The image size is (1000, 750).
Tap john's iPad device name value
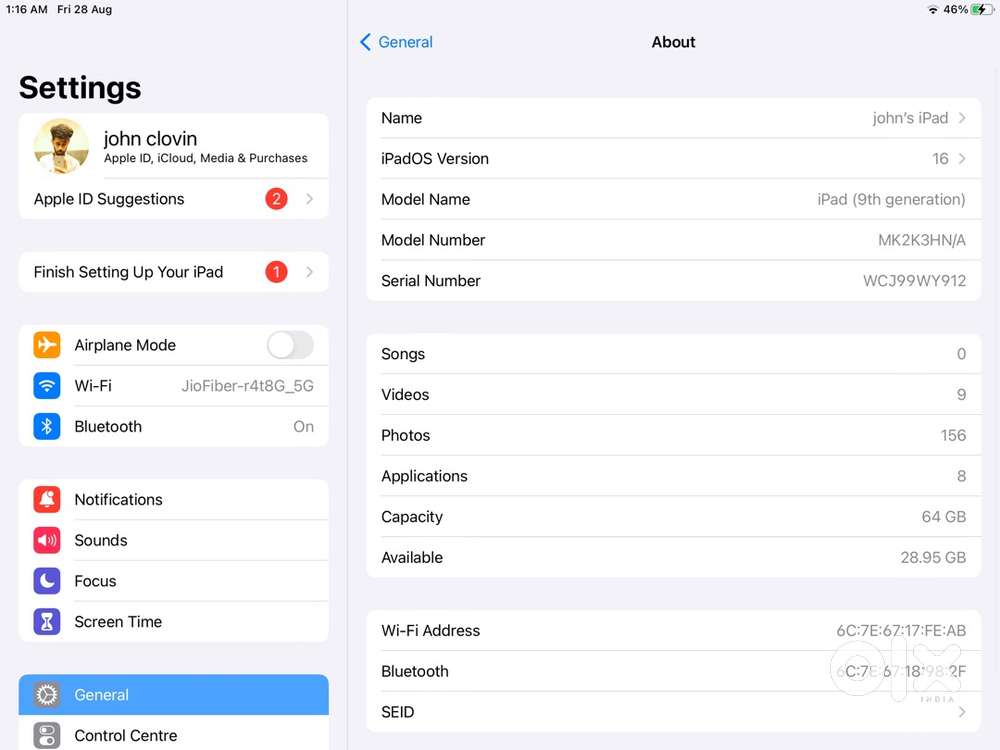[x=910, y=118]
